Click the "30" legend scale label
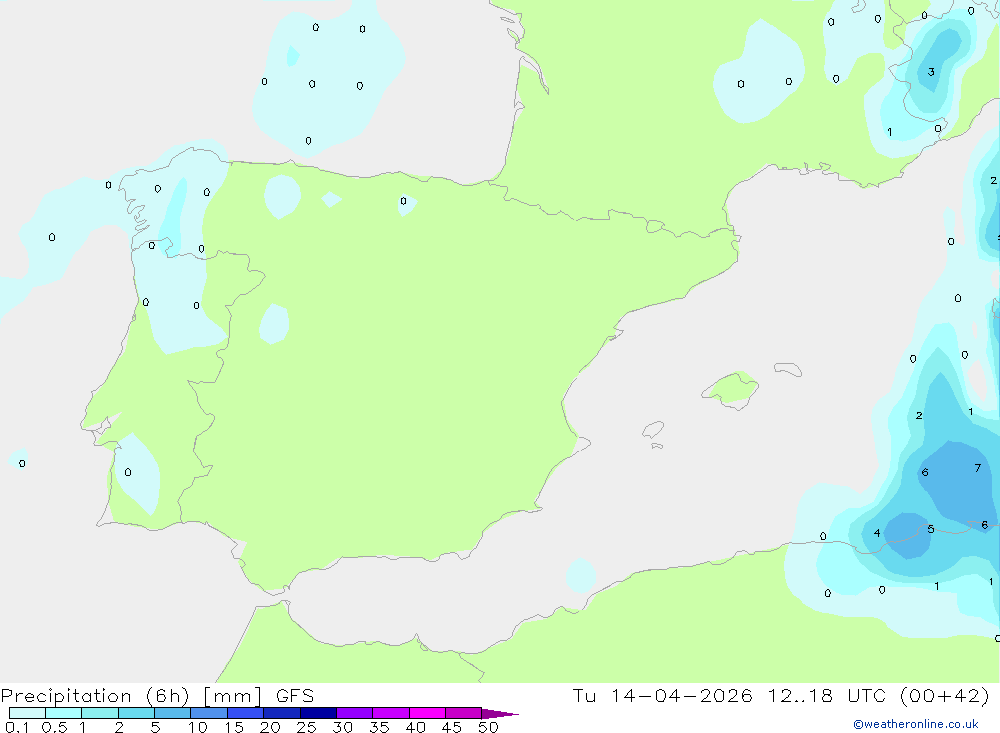This screenshot has height=733, width=1000. pos(343,727)
